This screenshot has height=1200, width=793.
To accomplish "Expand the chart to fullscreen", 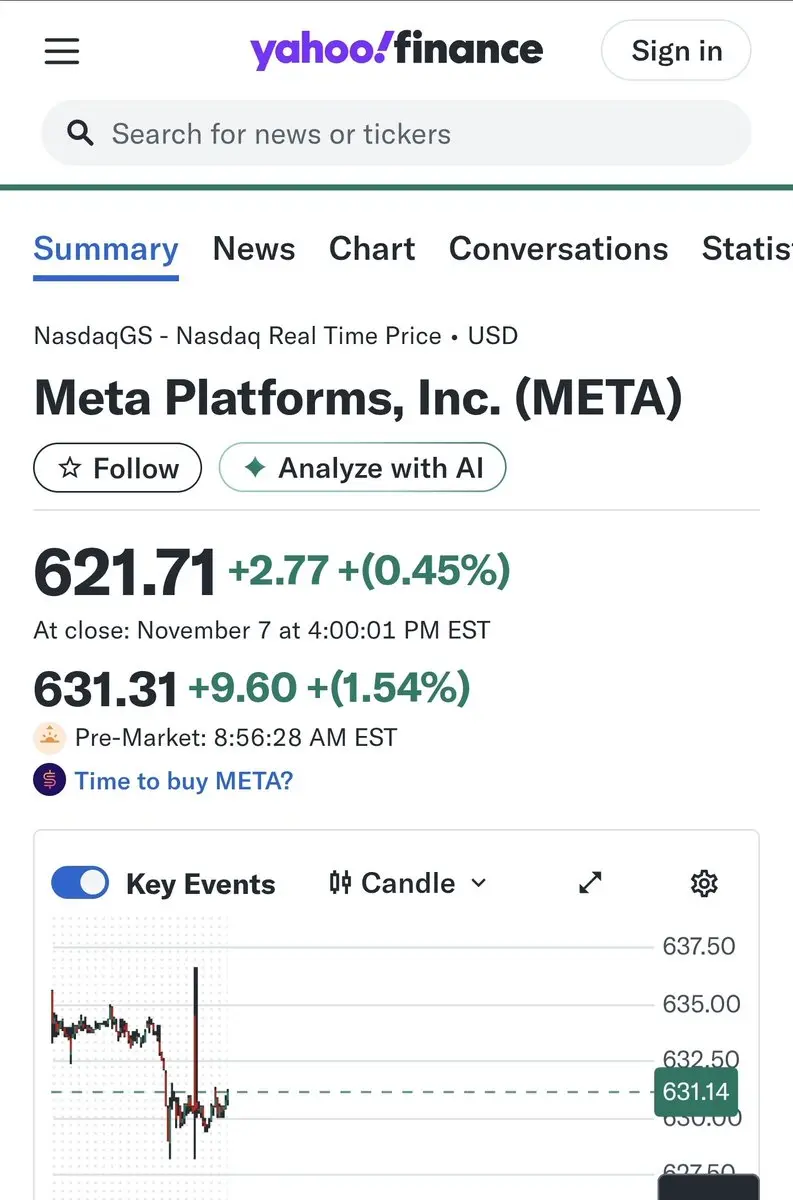I will [591, 883].
